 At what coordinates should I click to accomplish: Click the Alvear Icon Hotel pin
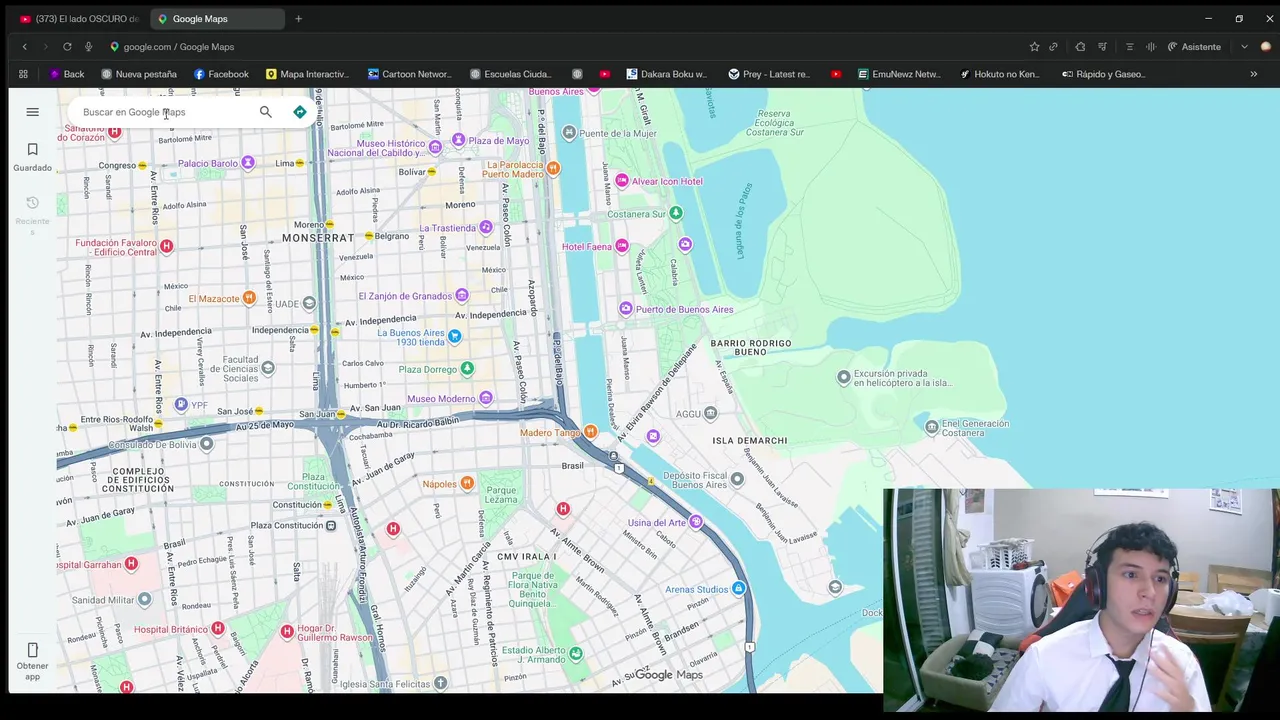click(622, 181)
